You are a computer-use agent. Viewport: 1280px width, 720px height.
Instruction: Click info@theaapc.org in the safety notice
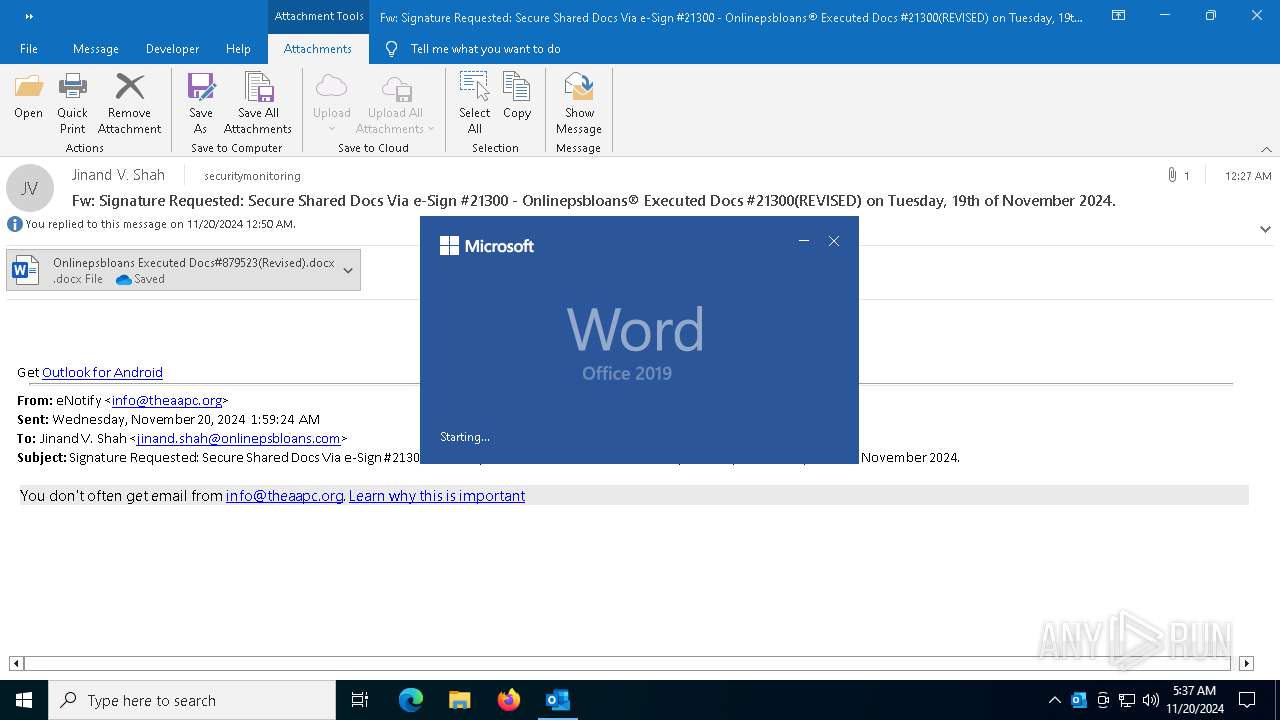[x=285, y=496]
